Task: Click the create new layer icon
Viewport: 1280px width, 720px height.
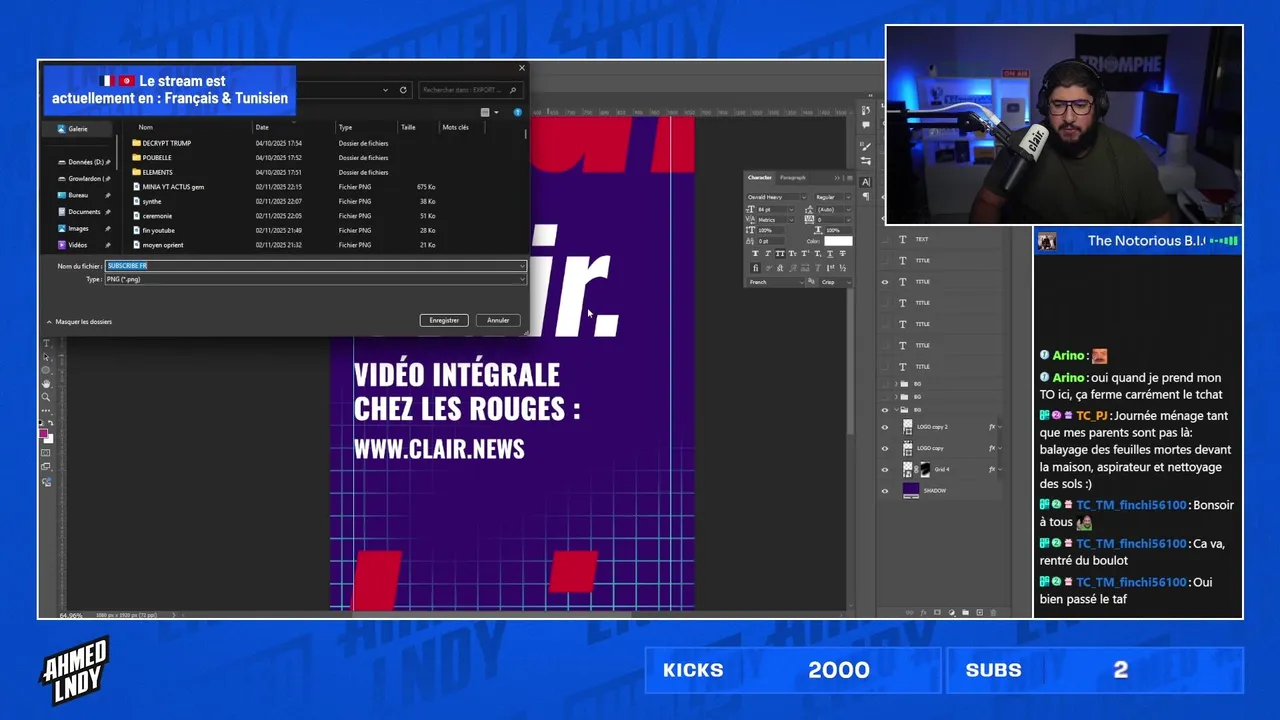Action: pos(980,612)
